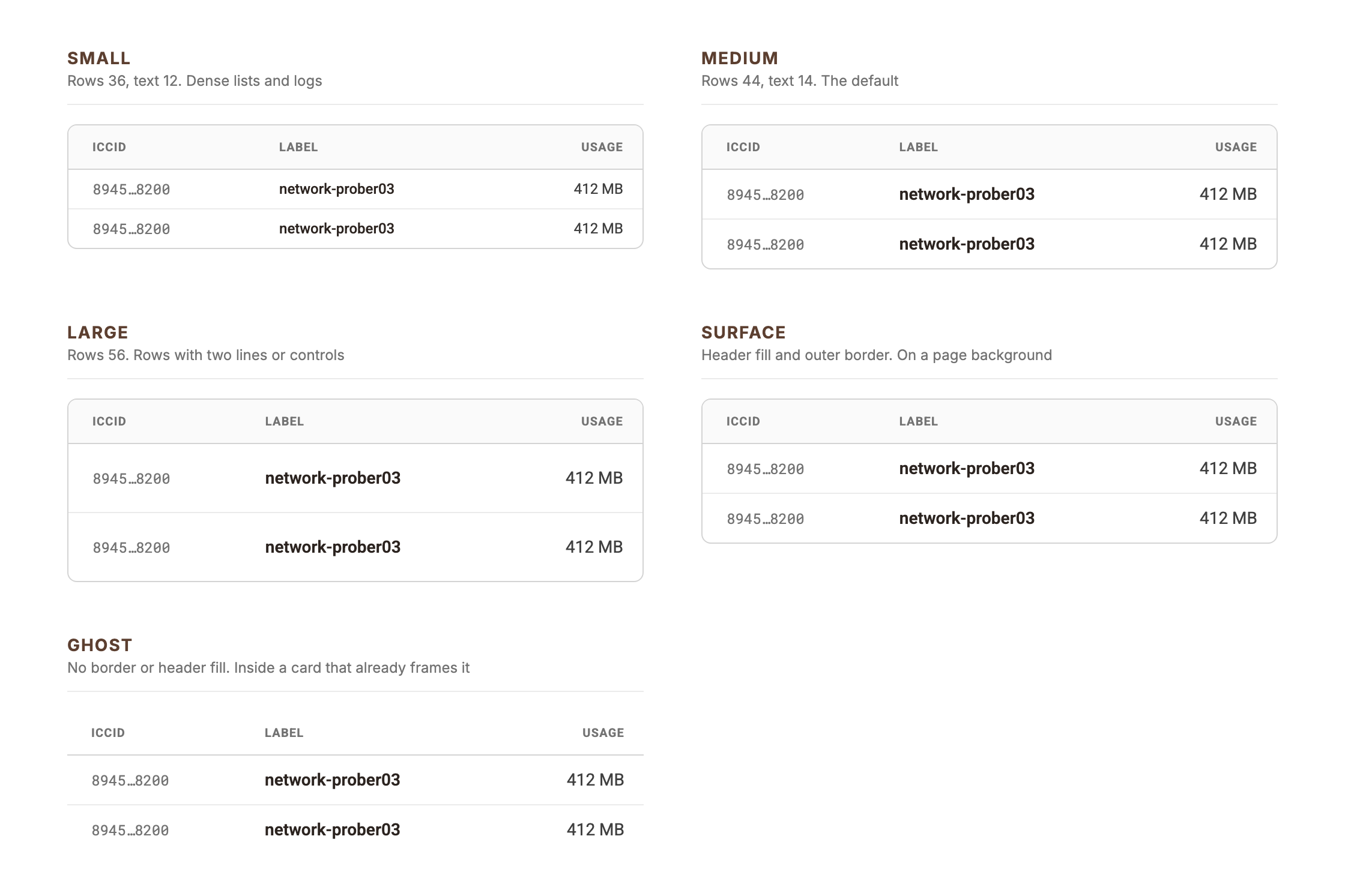Select second-row network-prober03 cell in the Small table
1345x896 pixels.
tap(337, 229)
